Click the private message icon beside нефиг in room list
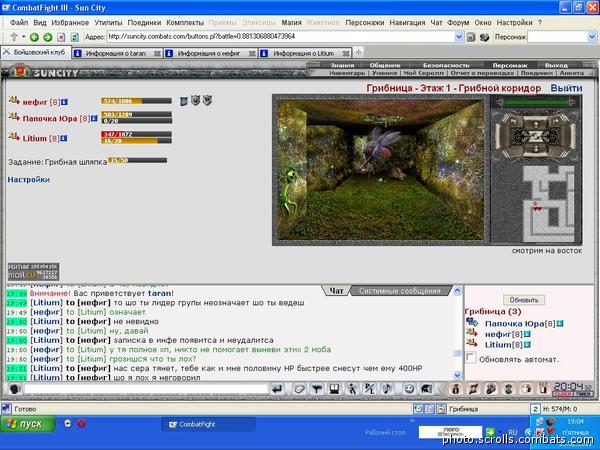 point(472,333)
